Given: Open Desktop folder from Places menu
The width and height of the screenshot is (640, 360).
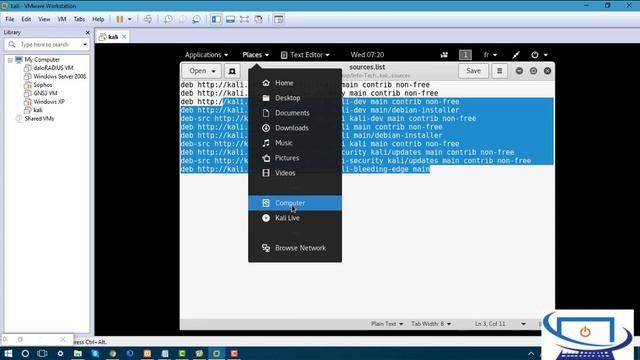Looking at the screenshot, I should (295, 98).
